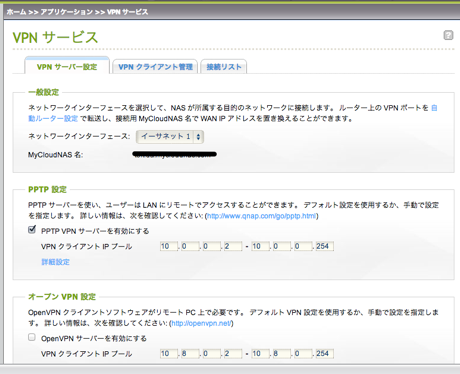
Task: Open the openvpn.net link
Action: point(201,323)
